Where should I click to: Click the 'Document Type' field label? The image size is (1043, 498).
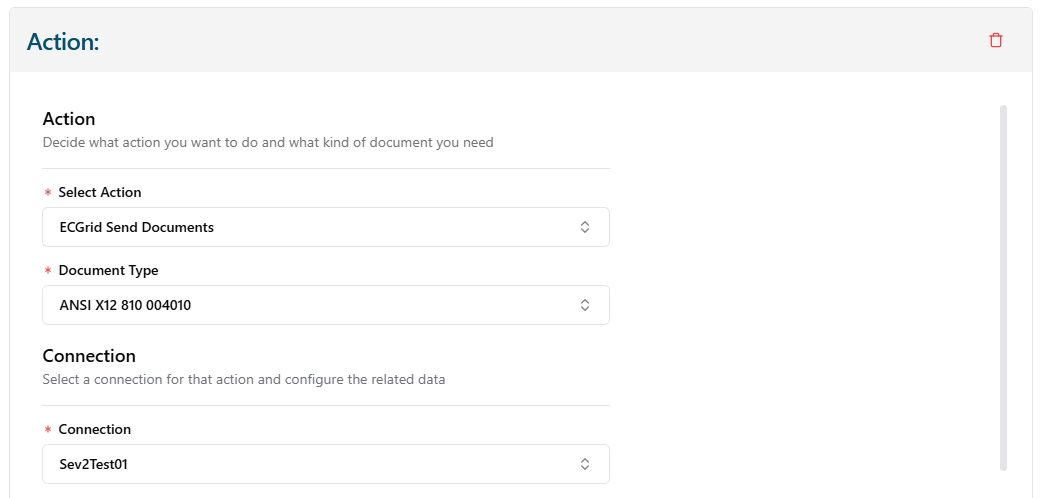(108, 270)
